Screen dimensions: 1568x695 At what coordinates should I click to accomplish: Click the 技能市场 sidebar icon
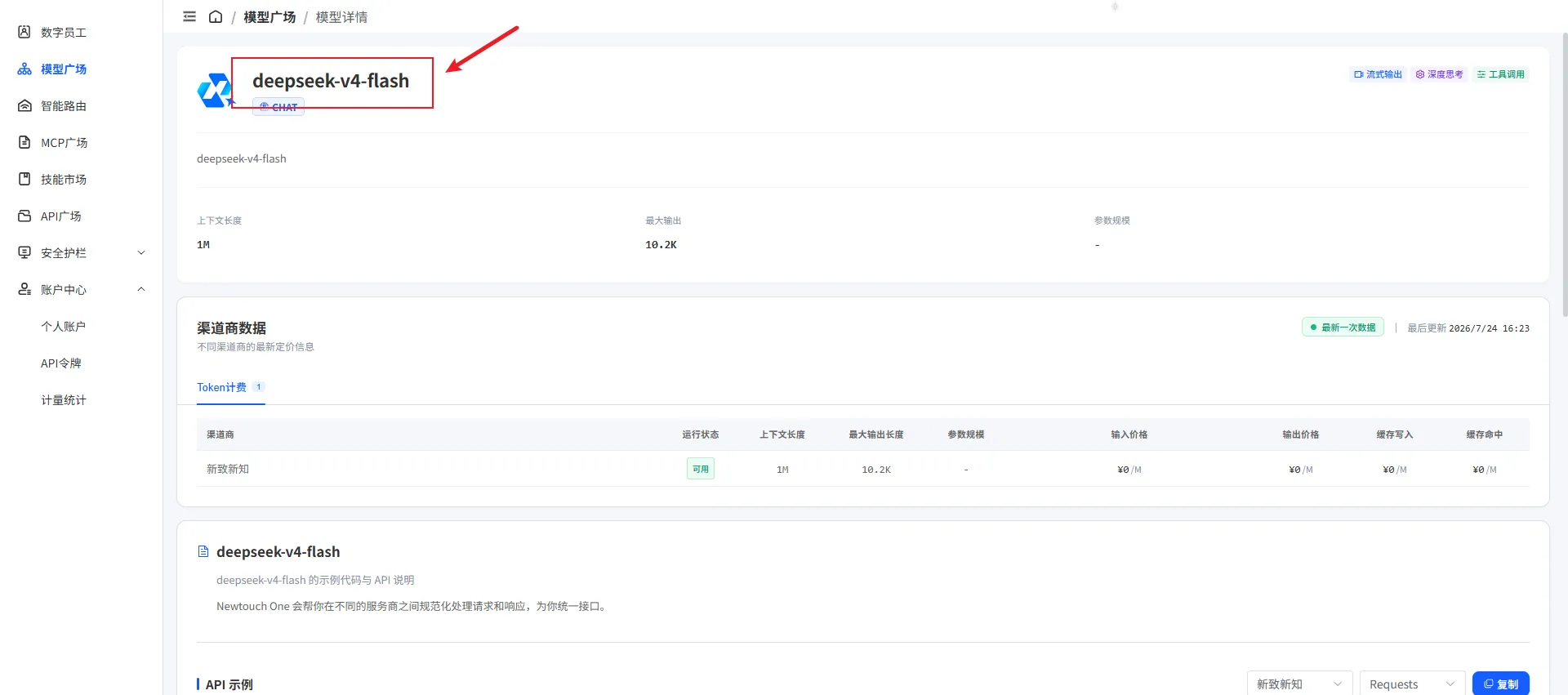[24, 179]
